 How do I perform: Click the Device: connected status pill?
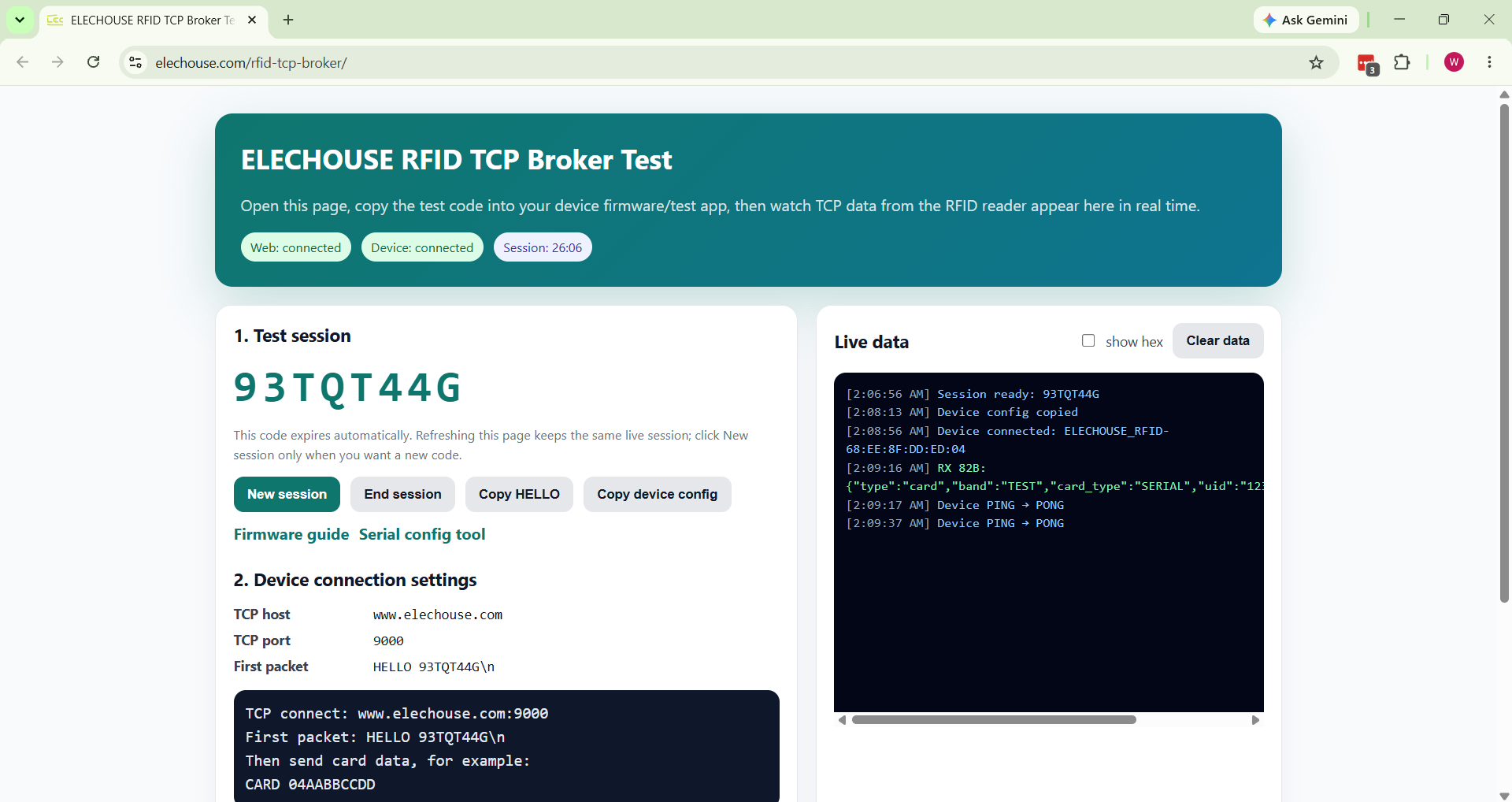pyautogui.click(x=422, y=247)
